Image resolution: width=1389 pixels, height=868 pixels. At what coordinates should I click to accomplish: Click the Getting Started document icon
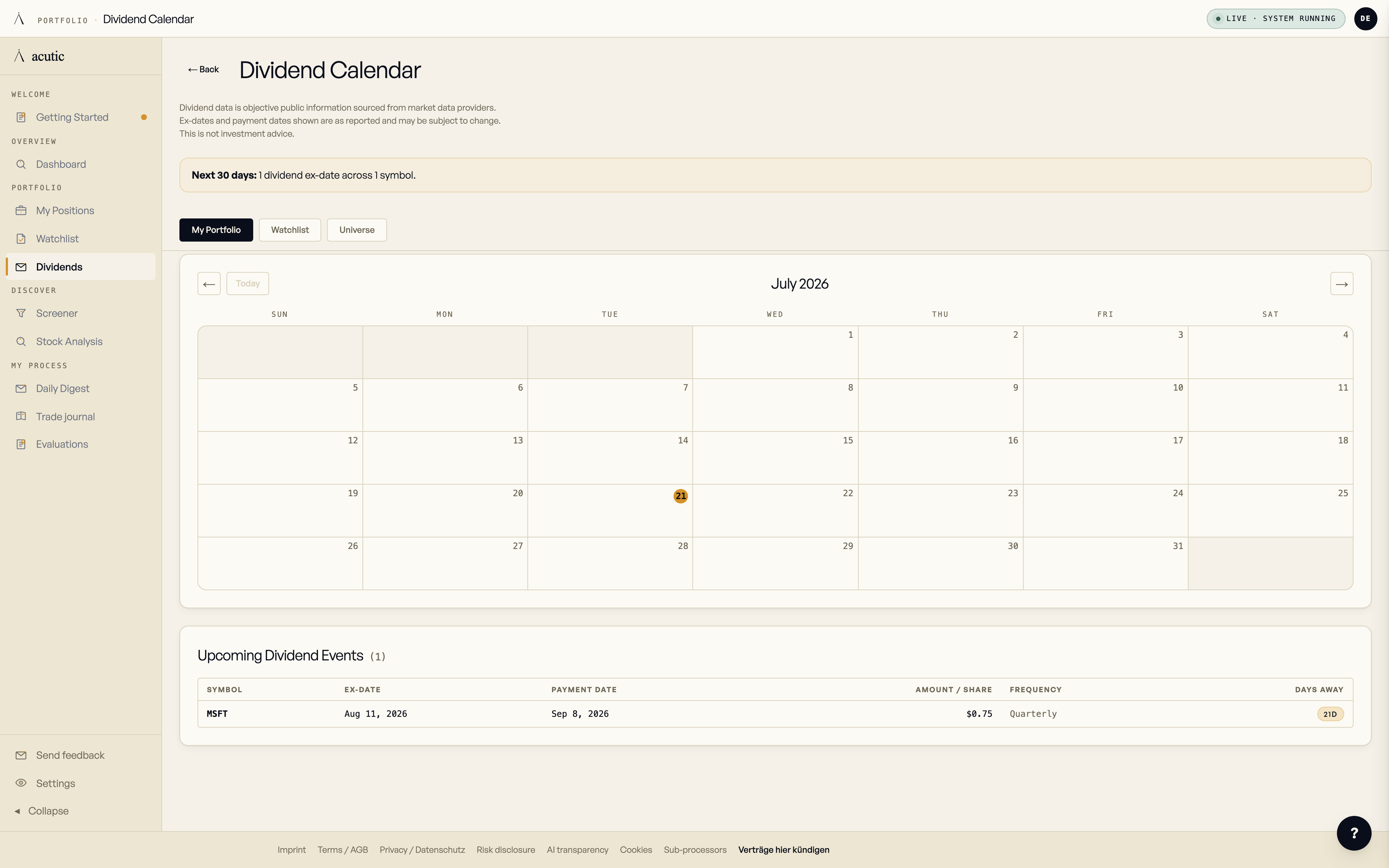21,117
